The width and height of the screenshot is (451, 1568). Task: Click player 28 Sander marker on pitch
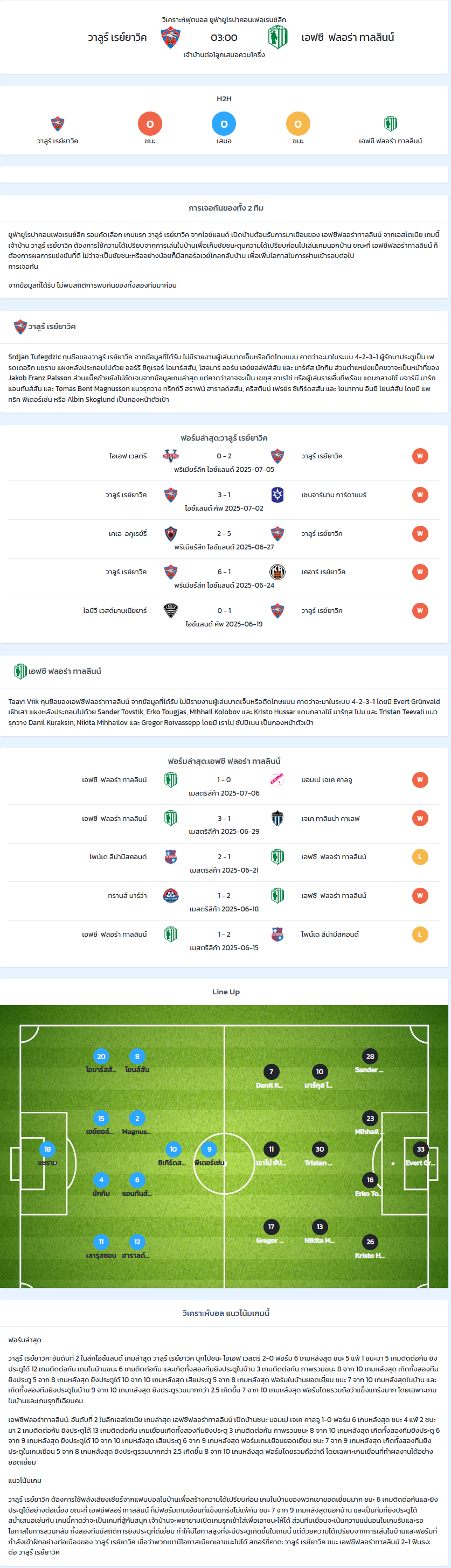click(370, 1056)
